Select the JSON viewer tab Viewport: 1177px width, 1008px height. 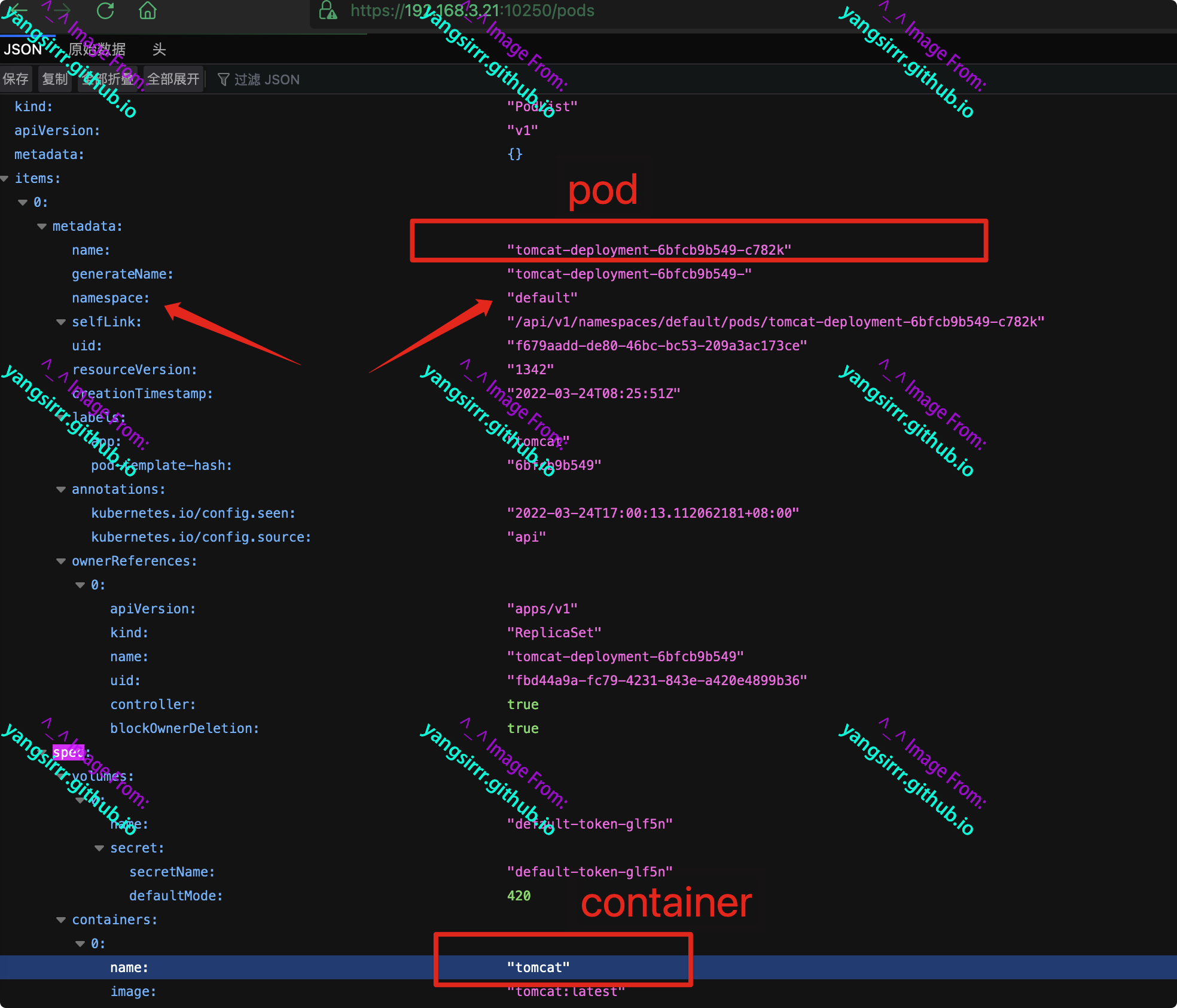tap(23, 49)
